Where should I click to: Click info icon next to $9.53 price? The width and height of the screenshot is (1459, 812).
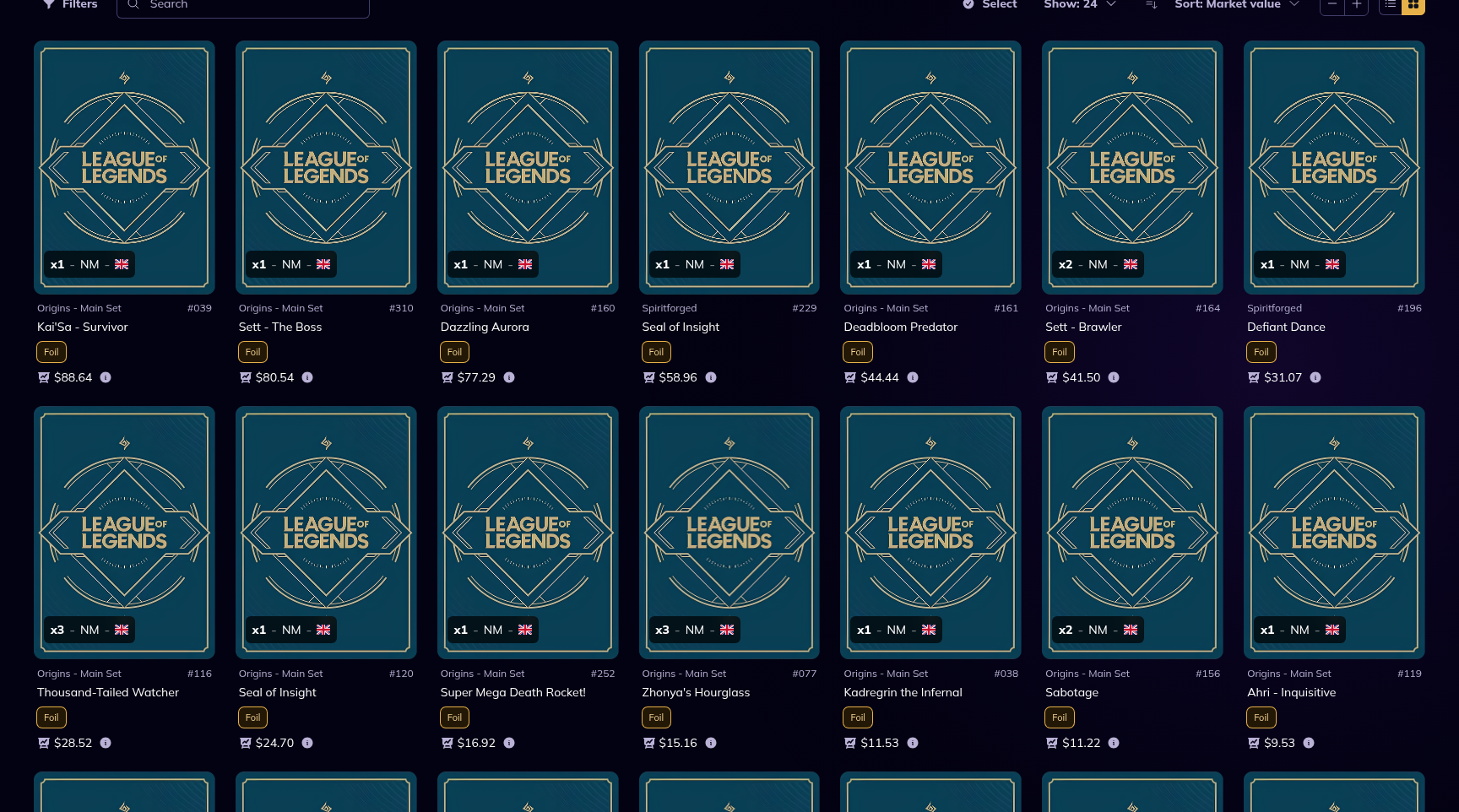coord(1309,743)
